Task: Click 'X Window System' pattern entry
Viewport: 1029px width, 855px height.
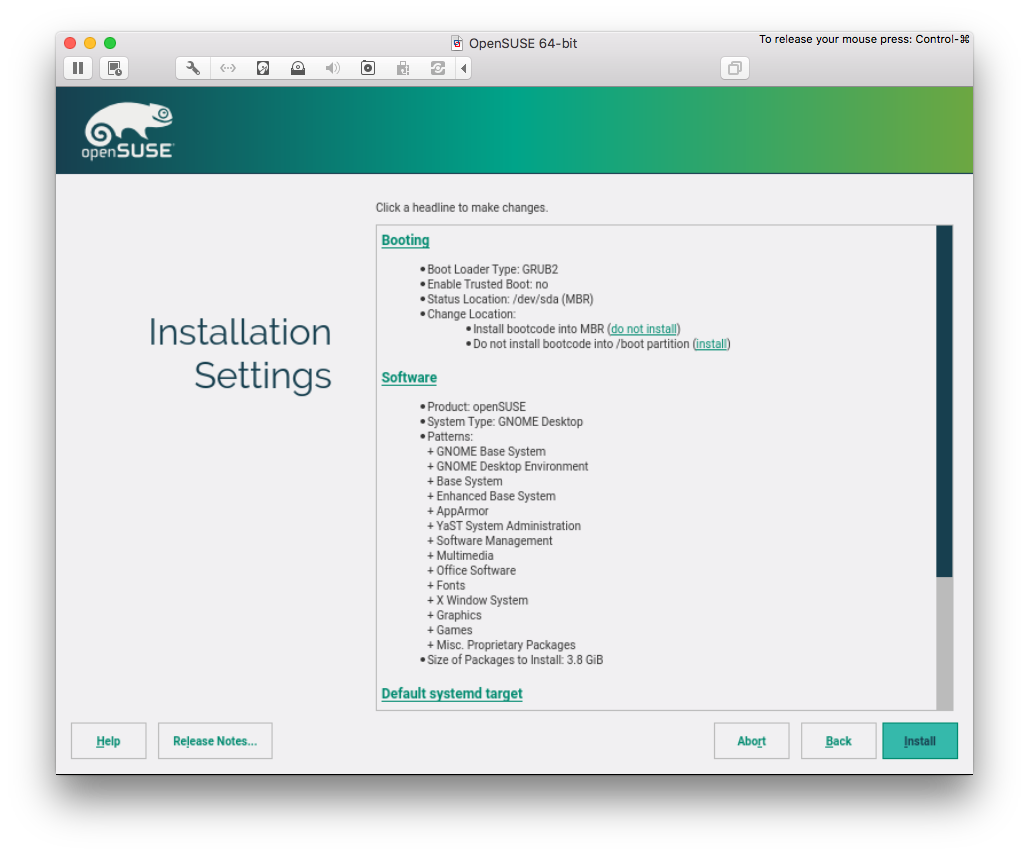Action: (x=482, y=600)
